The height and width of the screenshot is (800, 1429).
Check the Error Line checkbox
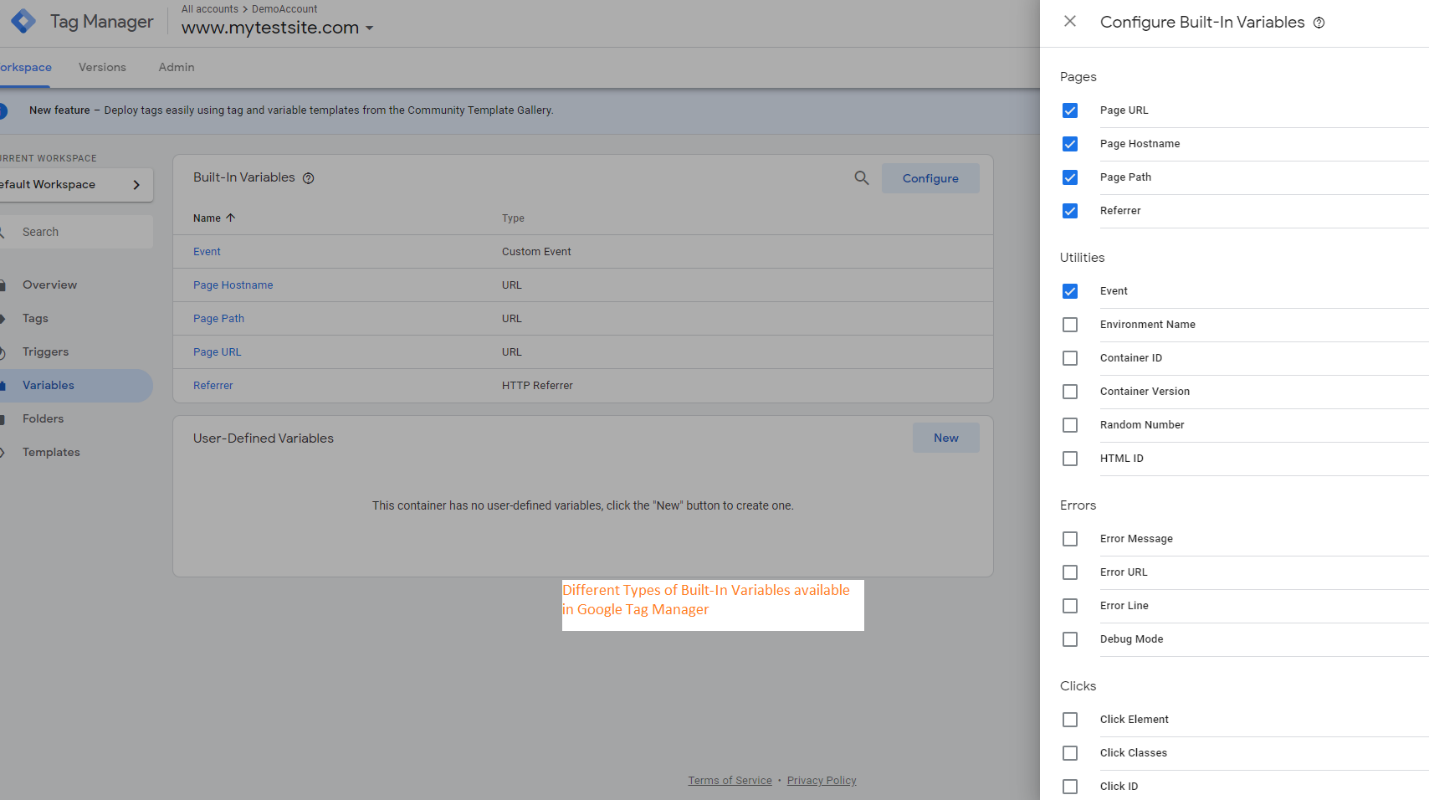1070,606
